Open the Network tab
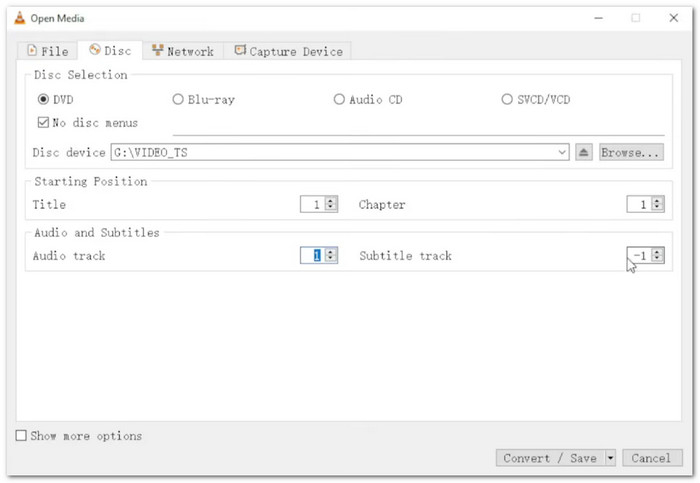This screenshot has height=483, width=700. (x=183, y=51)
